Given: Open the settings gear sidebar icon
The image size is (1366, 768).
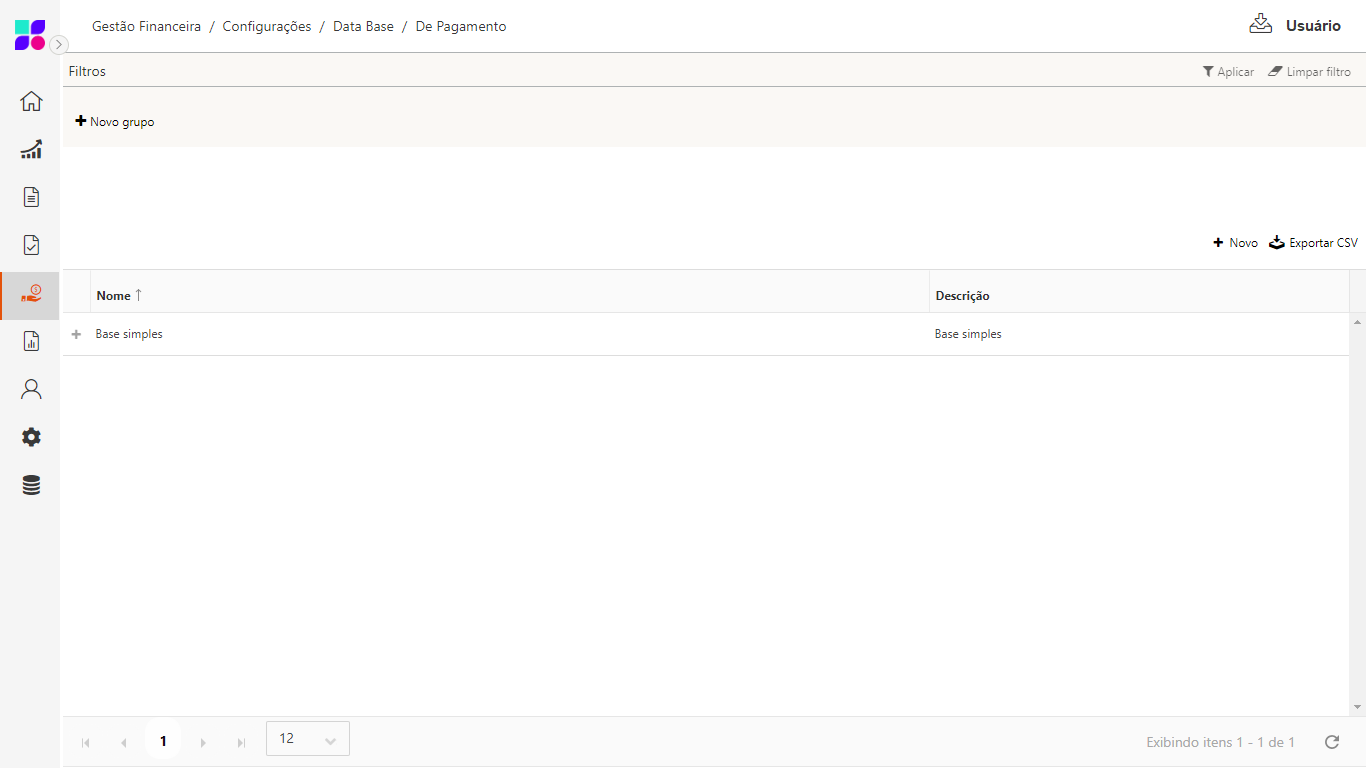Looking at the screenshot, I should tap(31, 437).
